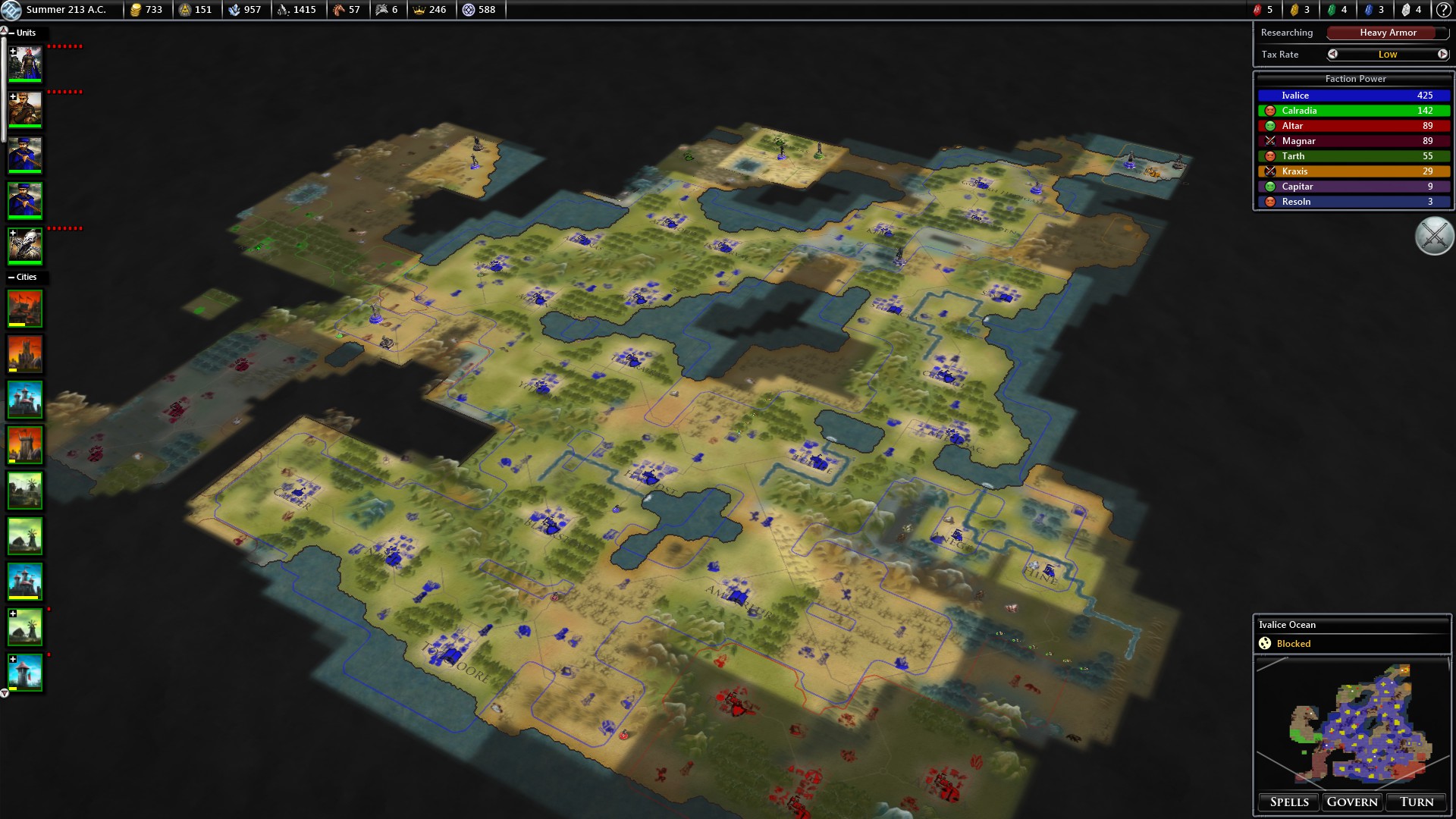Select the last city thumbnail with plus badge
This screenshot has height=819, width=1456.
pyautogui.click(x=25, y=673)
